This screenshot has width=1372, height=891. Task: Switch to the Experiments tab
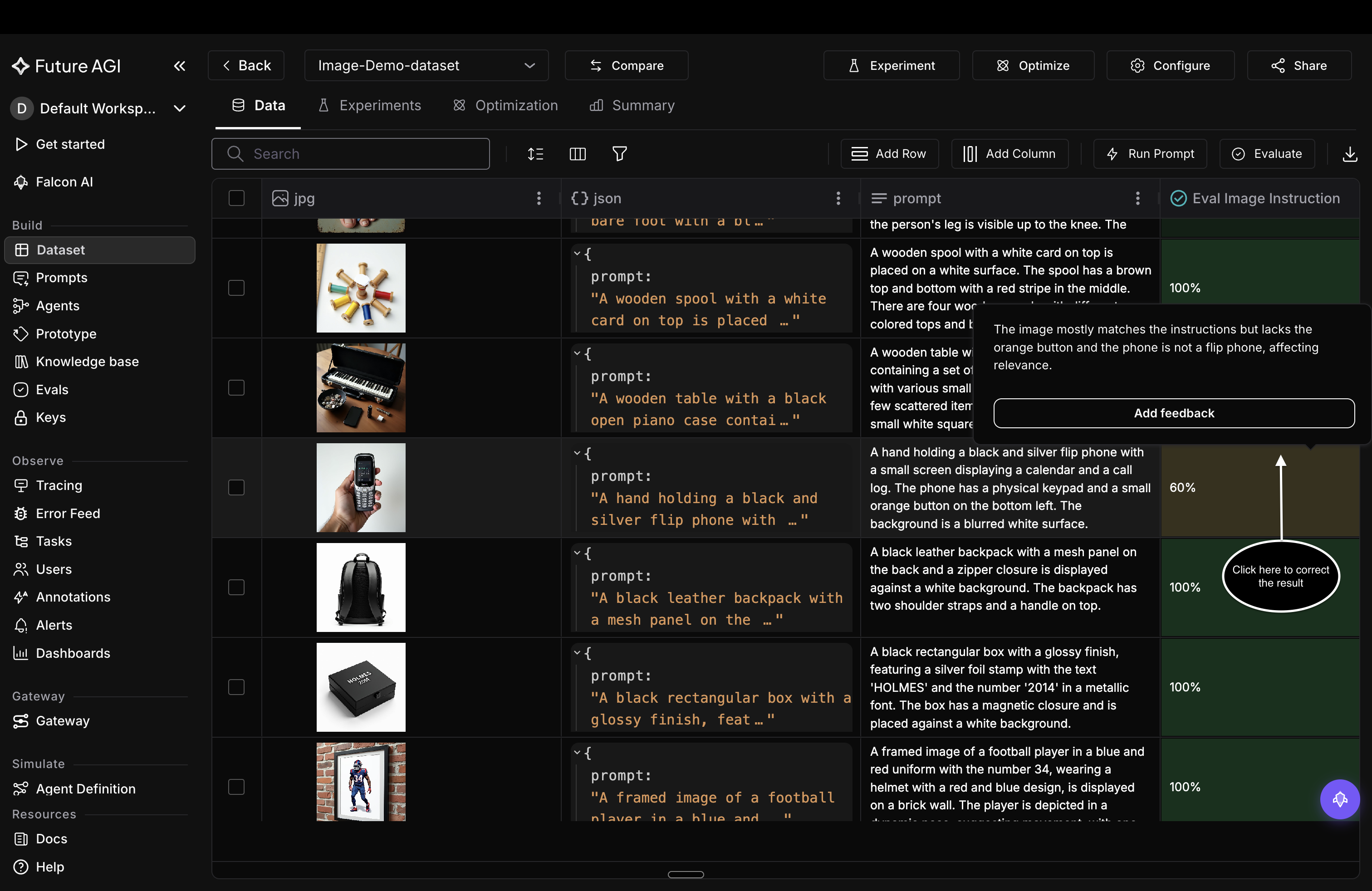369,105
